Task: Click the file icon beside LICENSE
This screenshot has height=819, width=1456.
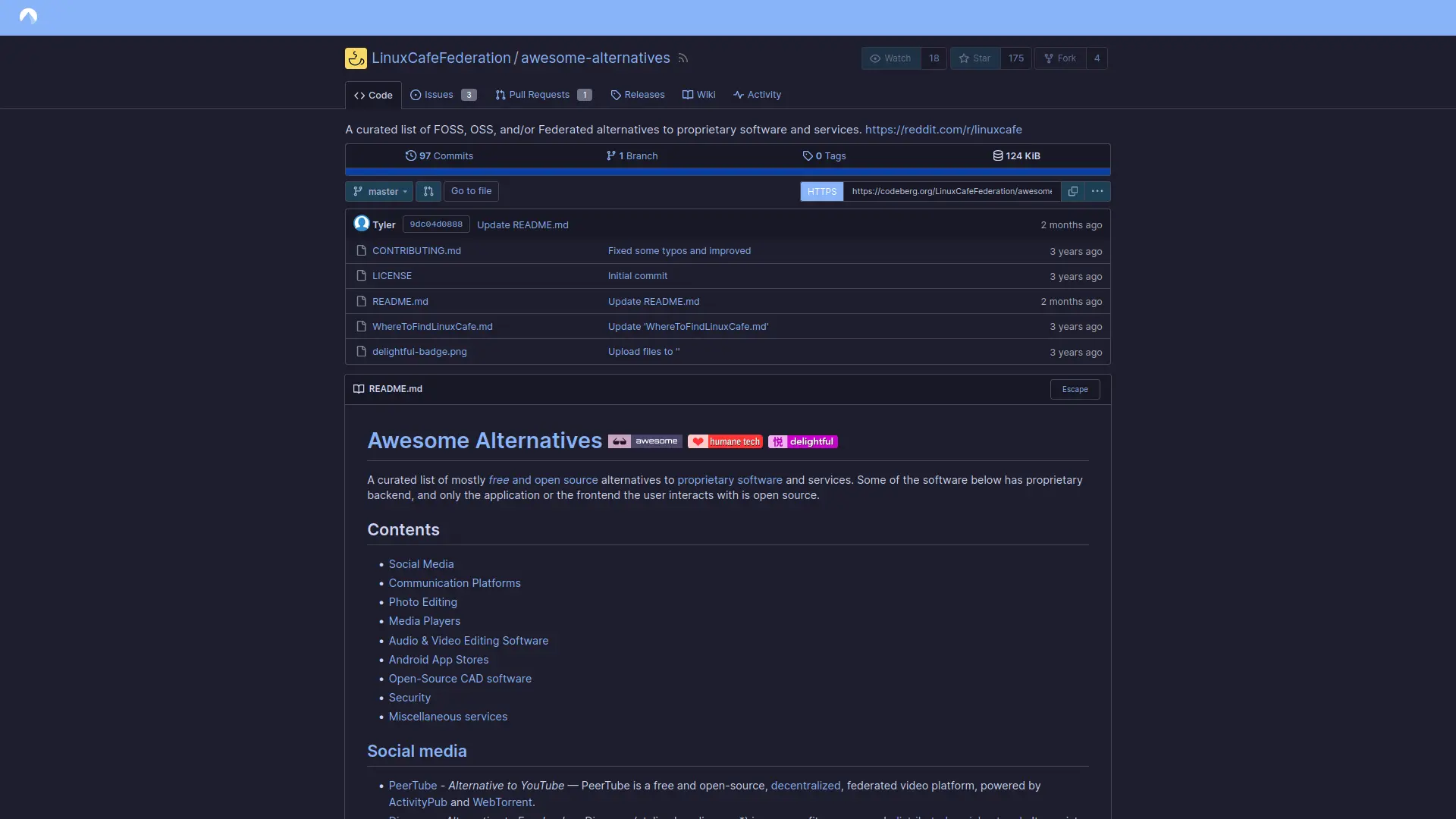Action: pyautogui.click(x=362, y=275)
